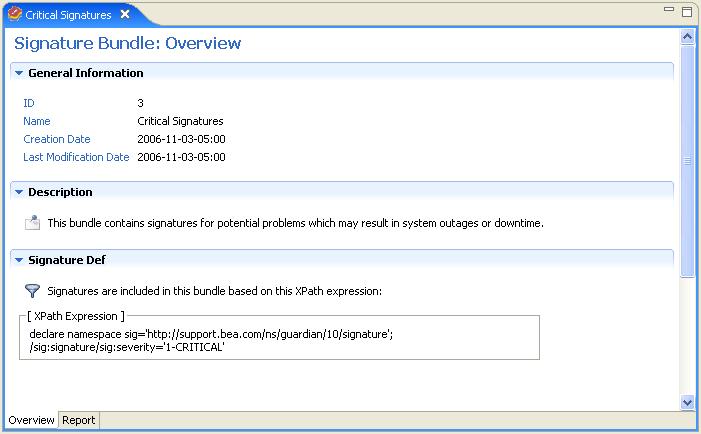Maximize the editor pane

[x=687, y=12]
